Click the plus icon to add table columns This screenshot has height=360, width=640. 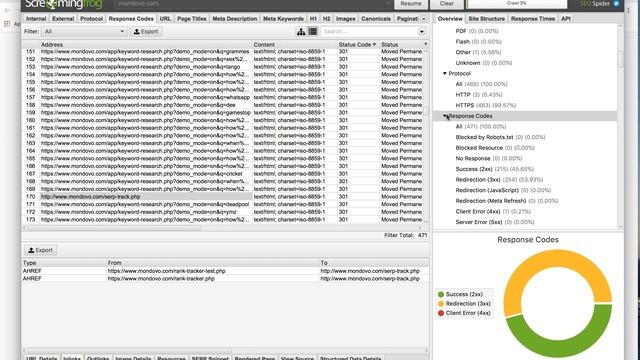[425, 44]
